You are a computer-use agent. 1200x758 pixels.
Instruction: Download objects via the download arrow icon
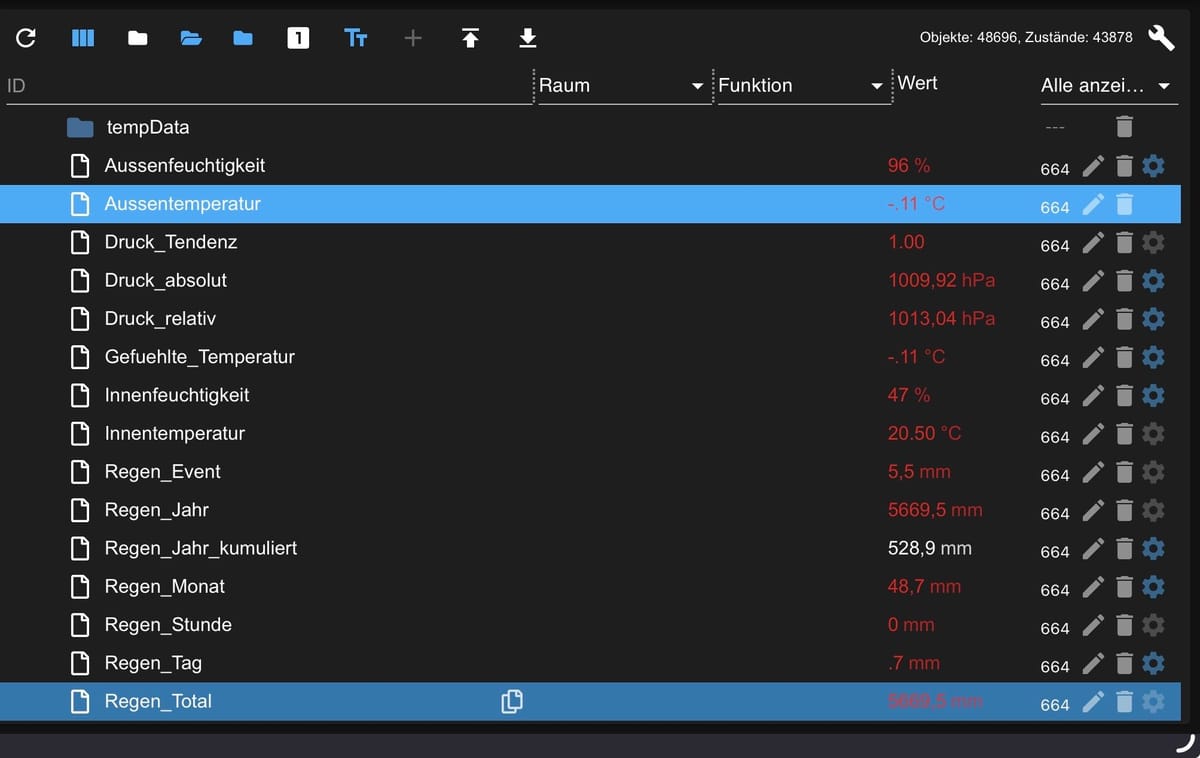(x=528, y=38)
